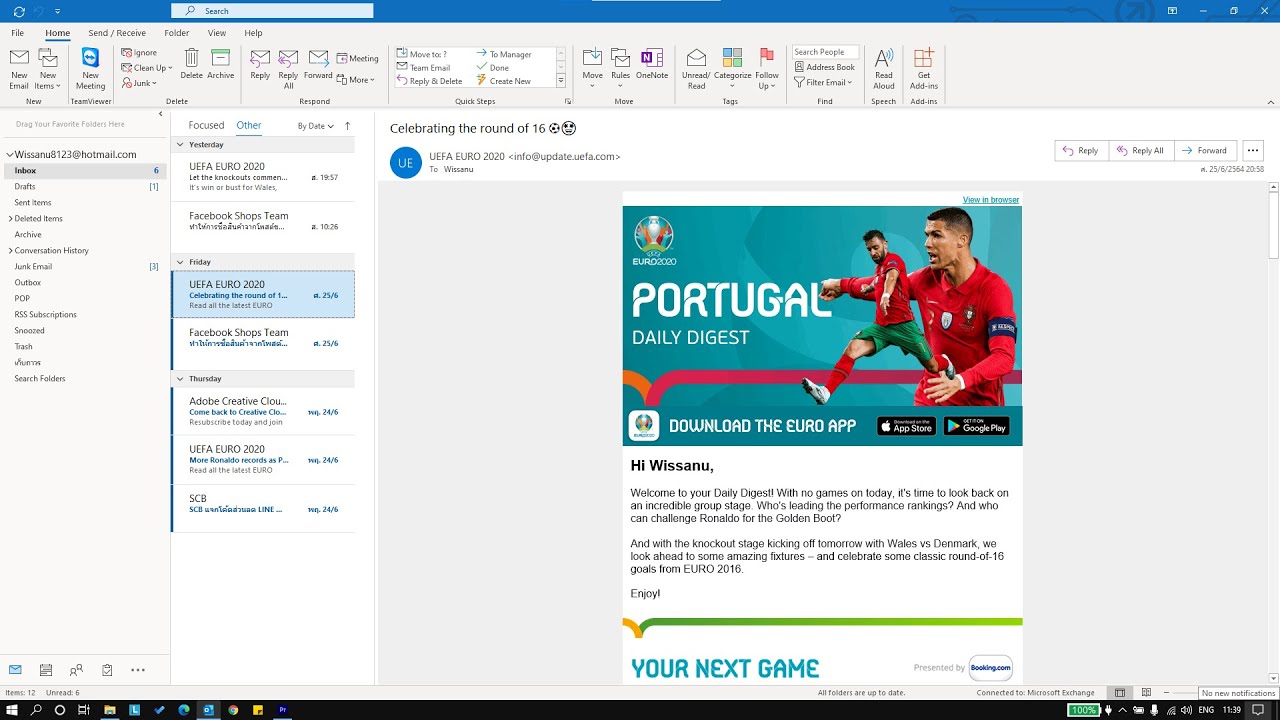Screen dimensions: 1280x720
Task: Open the Move folder button
Action: tap(592, 68)
